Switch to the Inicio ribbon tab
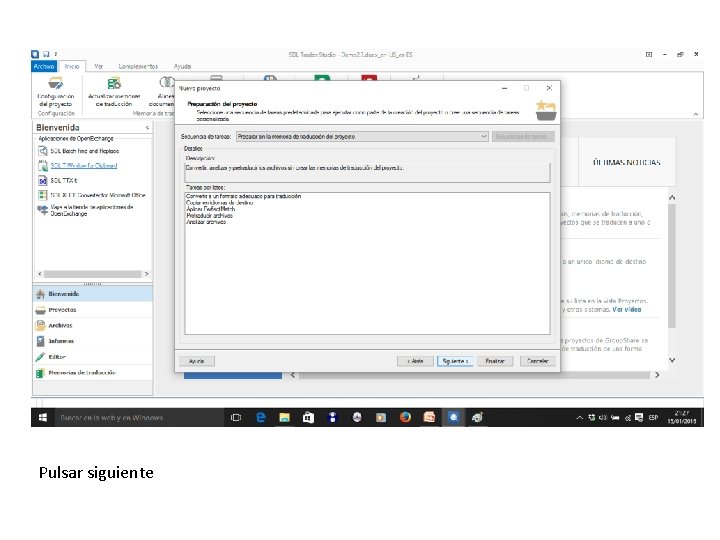 72,67
